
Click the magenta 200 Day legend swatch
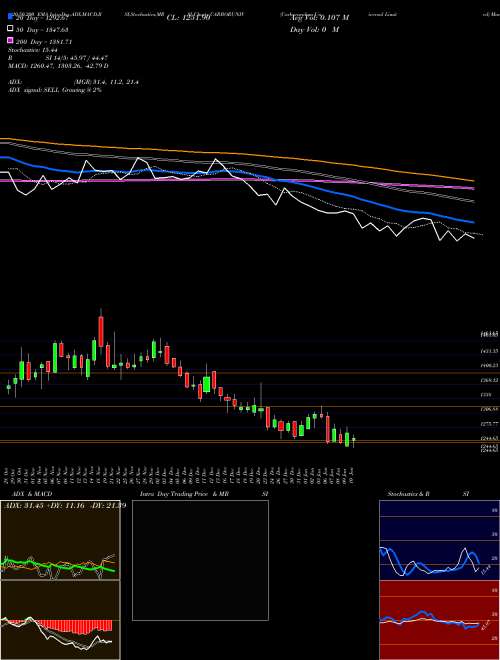coord(11,41)
